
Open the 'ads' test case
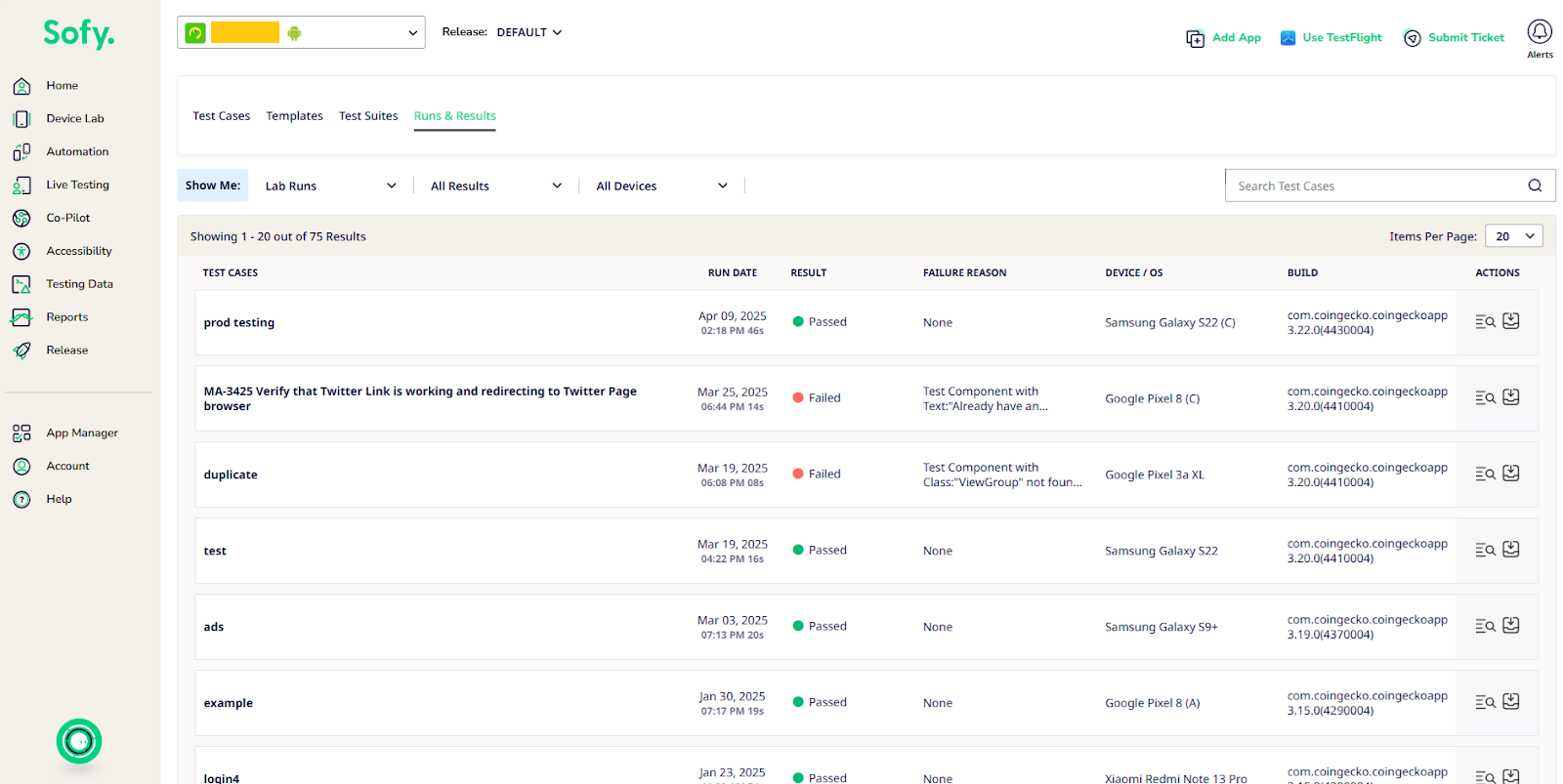click(x=213, y=628)
